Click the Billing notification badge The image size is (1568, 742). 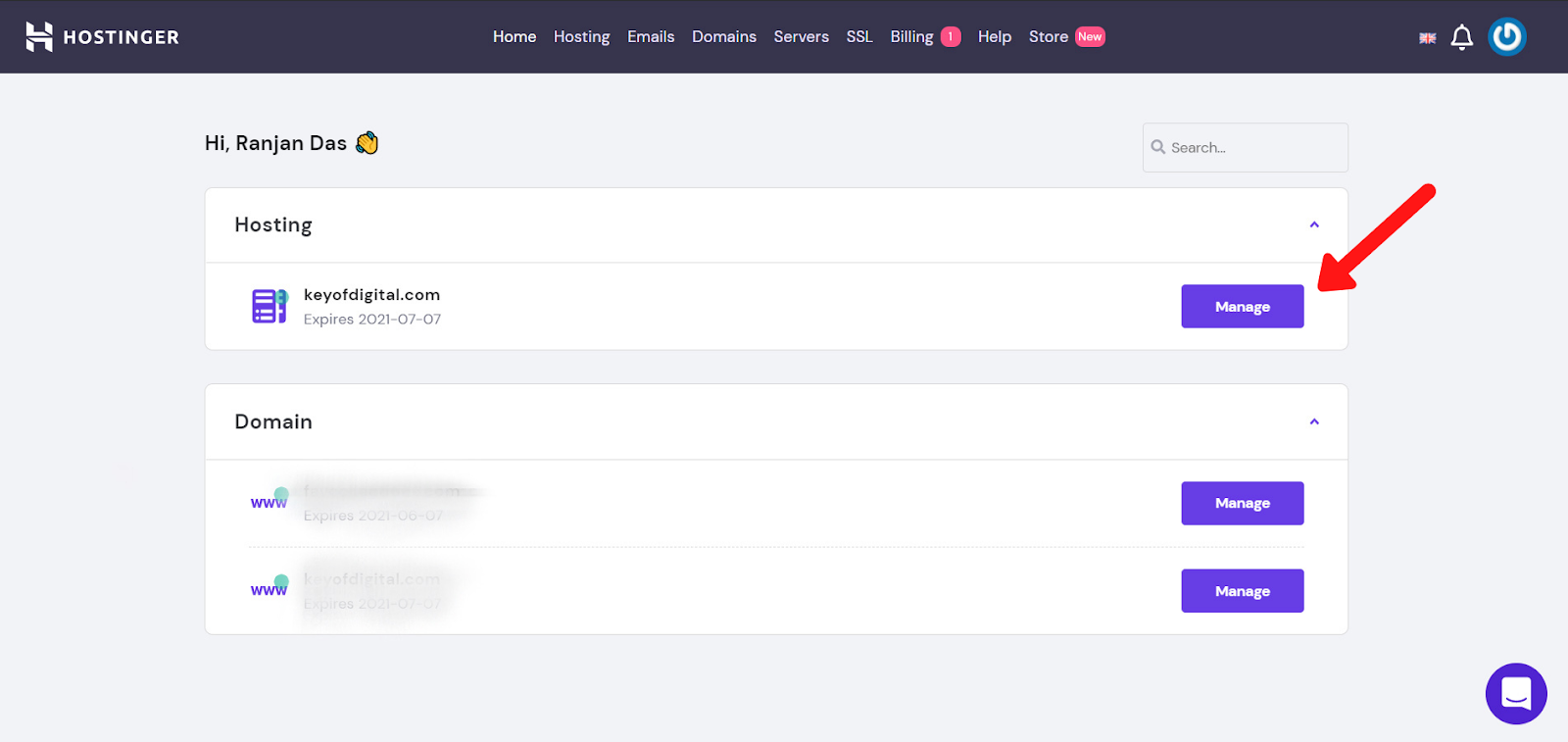[951, 36]
